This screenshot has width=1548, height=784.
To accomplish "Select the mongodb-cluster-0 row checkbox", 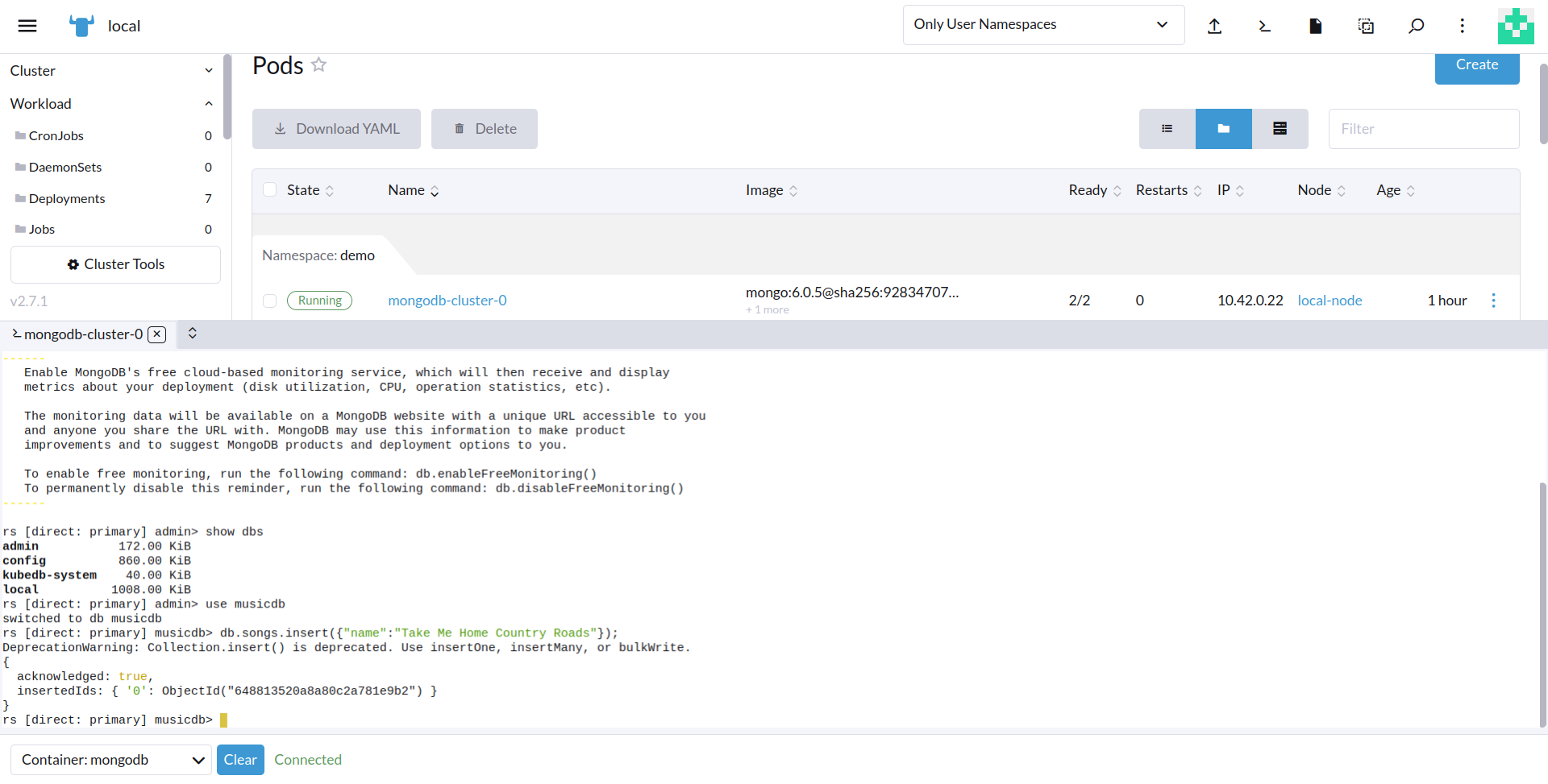I will point(270,301).
